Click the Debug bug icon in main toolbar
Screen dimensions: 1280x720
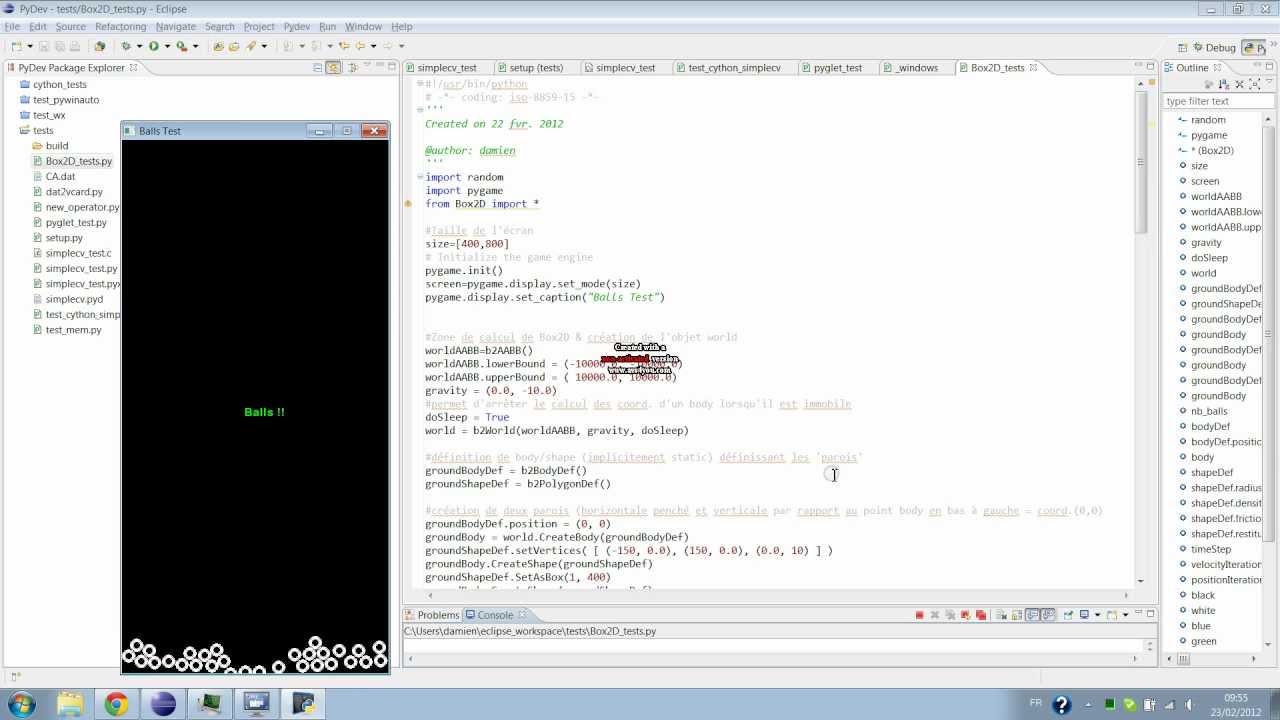coord(126,46)
